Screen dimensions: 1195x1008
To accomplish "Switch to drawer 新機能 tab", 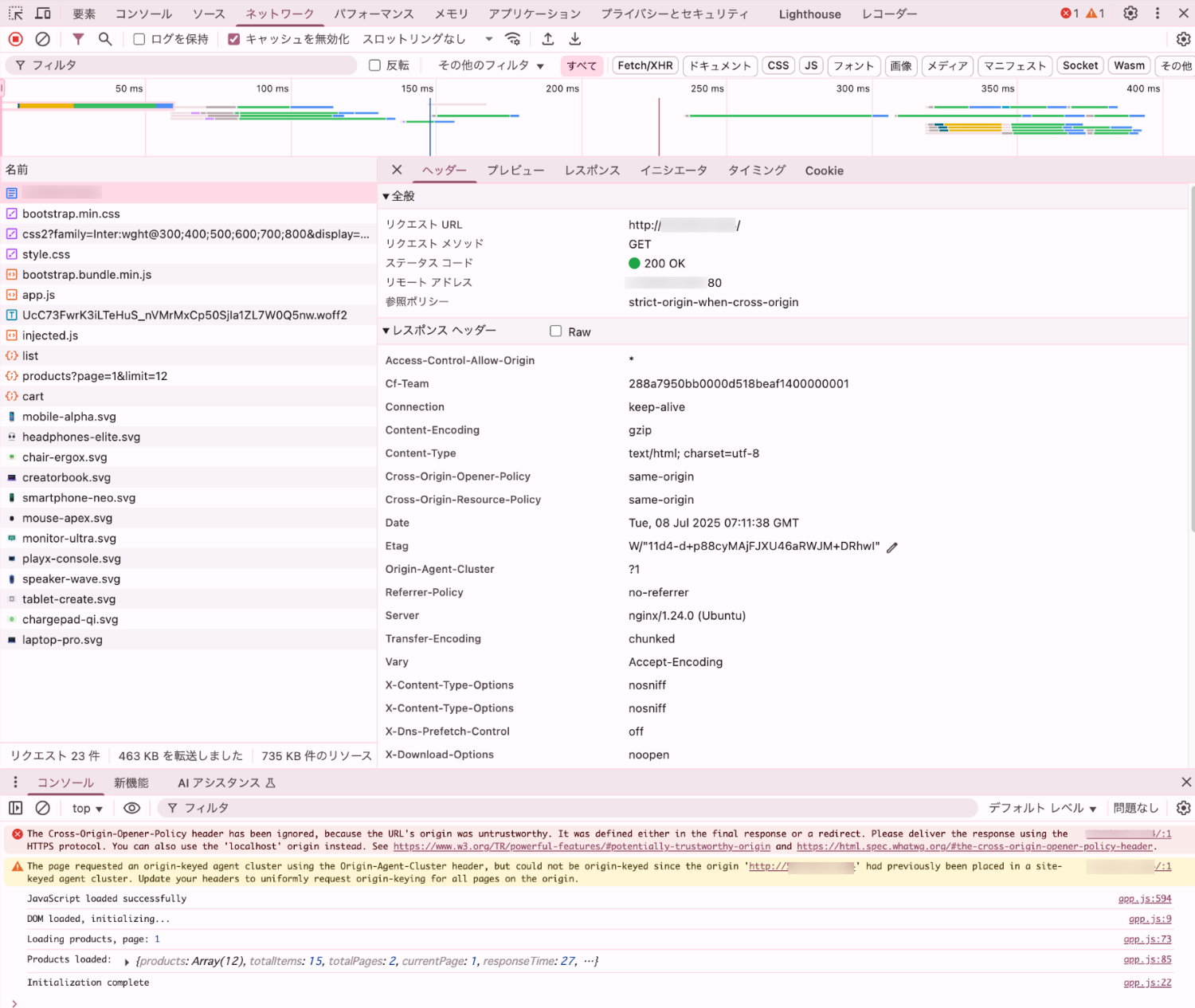I will 131,782.
